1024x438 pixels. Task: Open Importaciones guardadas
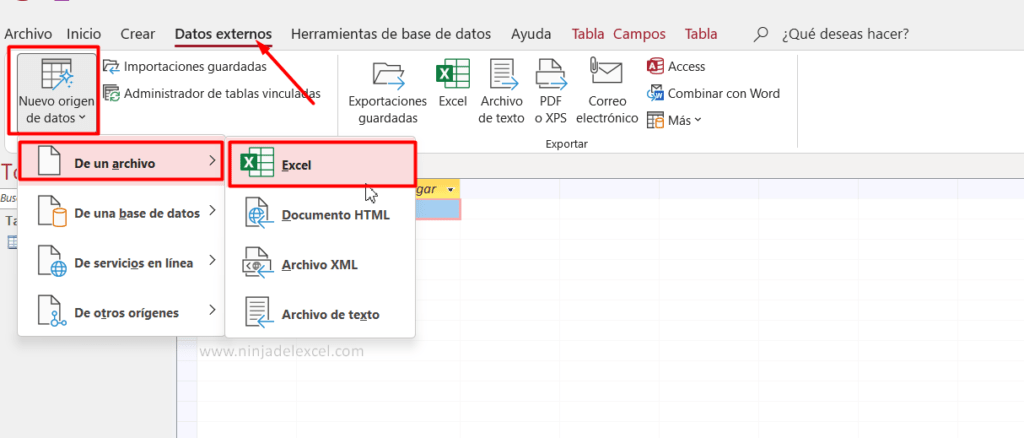coord(185,66)
